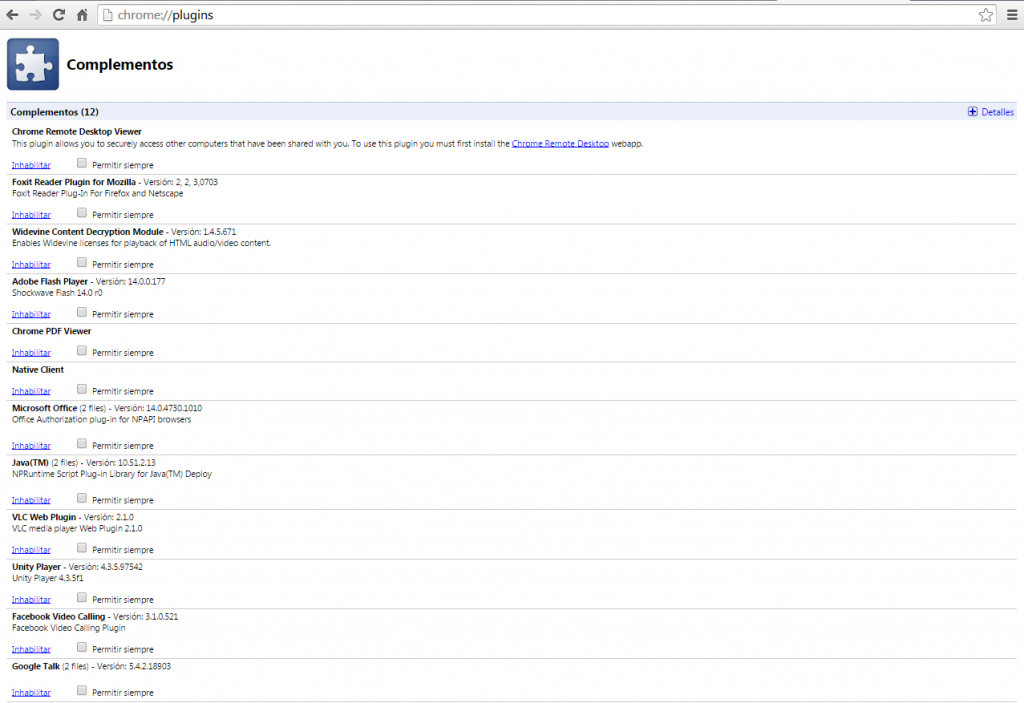Open the Chrome settings menu
The height and width of the screenshot is (703, 1024).
[x=1012, y=15]
